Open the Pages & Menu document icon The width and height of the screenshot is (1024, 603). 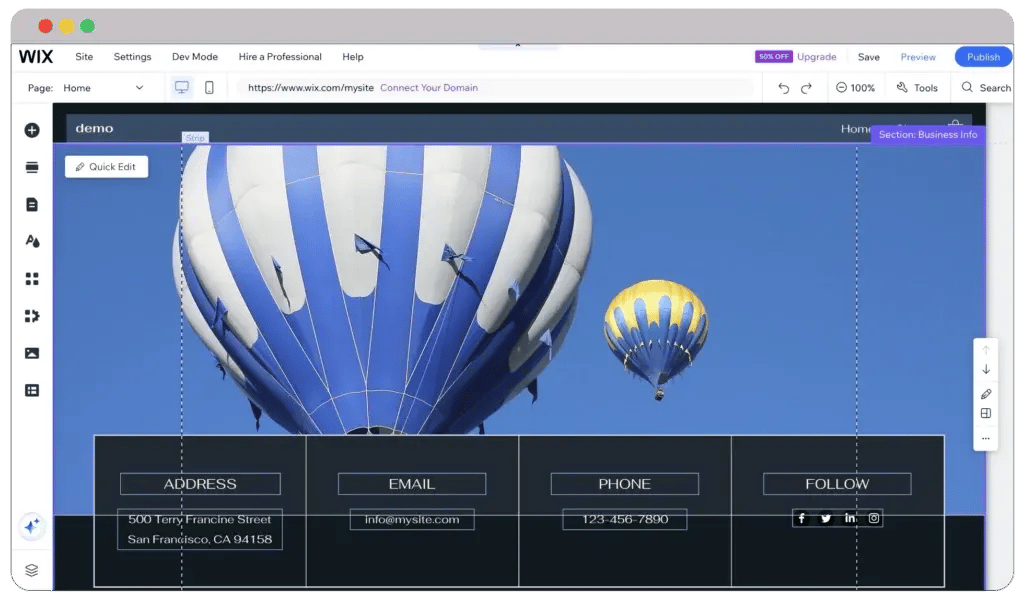pos(32,204)
